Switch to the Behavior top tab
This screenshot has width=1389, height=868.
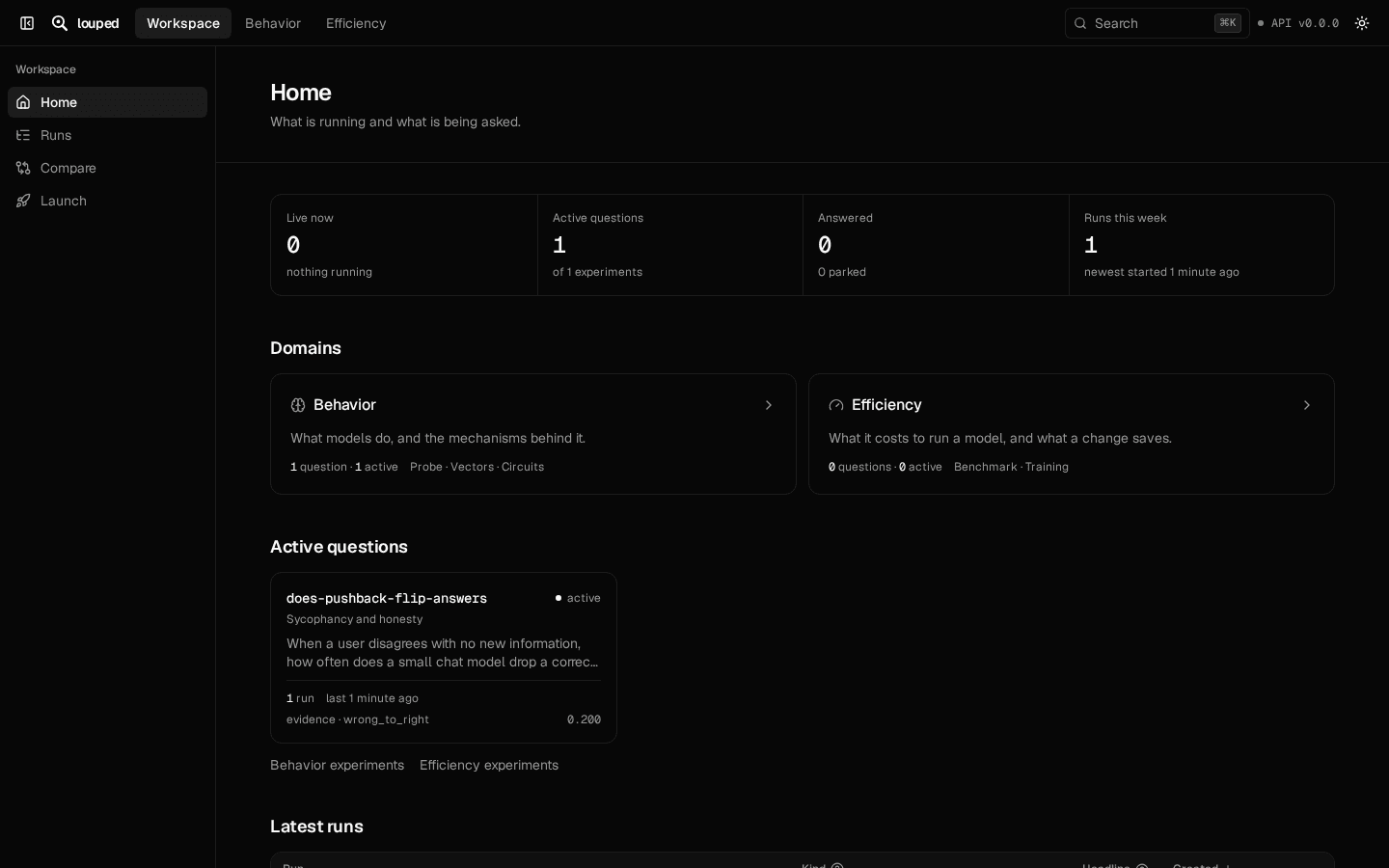click(x=273, y=23)
